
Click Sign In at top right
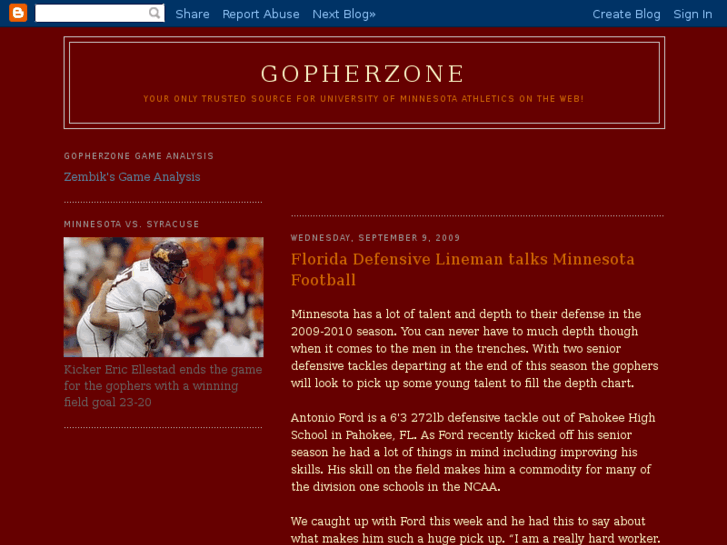point(693,14)
